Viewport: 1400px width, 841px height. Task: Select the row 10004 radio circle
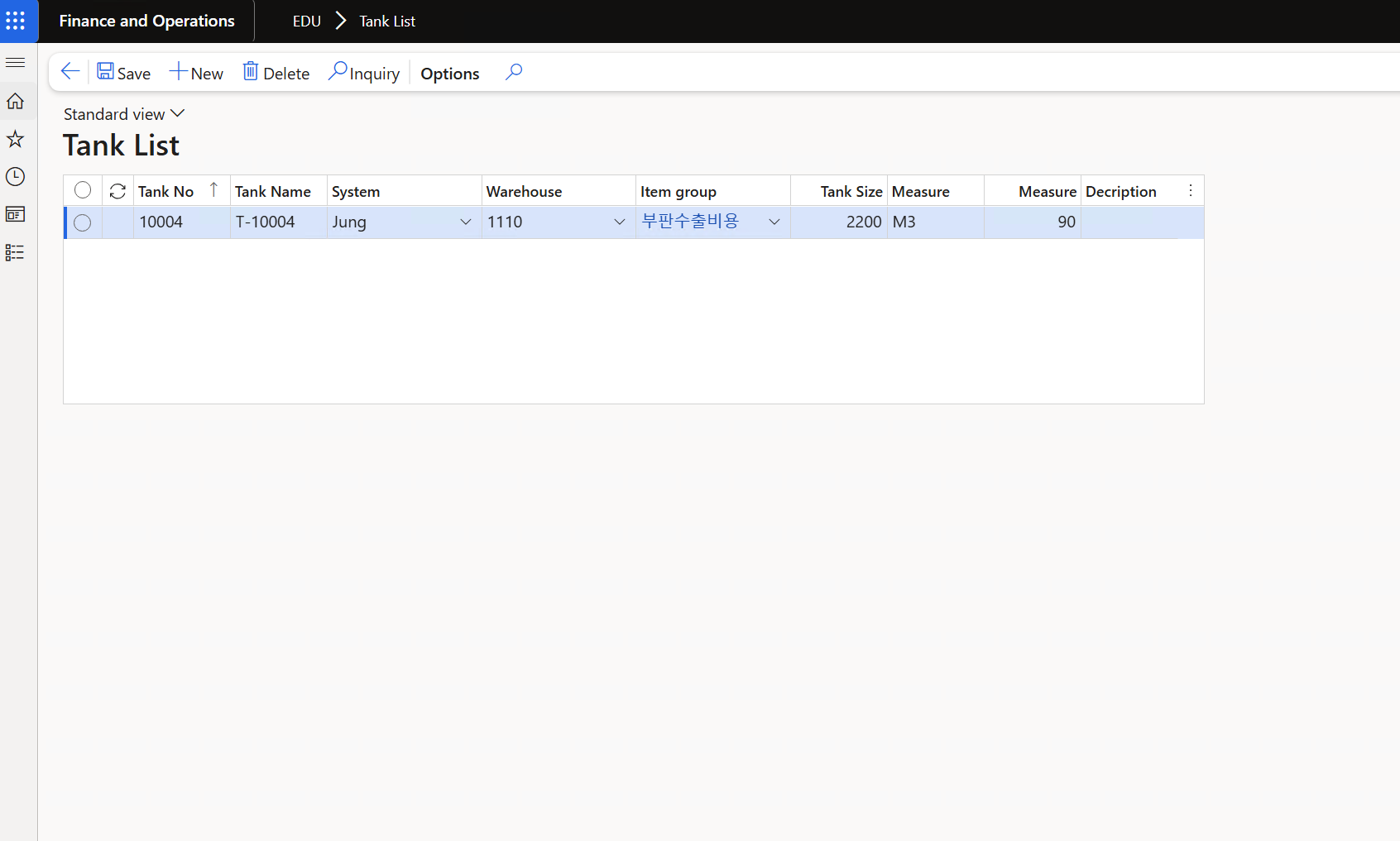point(83,222)
